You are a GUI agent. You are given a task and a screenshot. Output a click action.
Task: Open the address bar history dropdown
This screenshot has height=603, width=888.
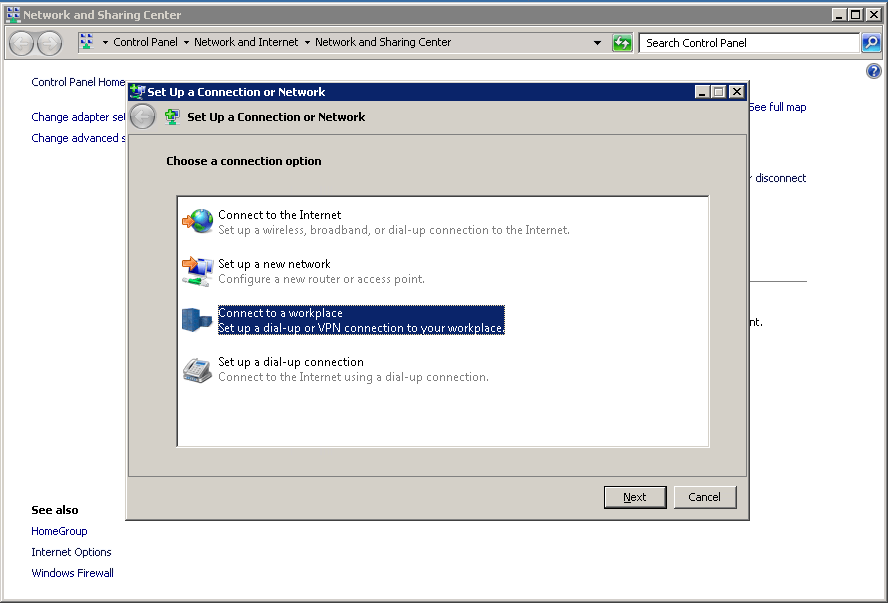pyautogui.click(x=598, y=43)
